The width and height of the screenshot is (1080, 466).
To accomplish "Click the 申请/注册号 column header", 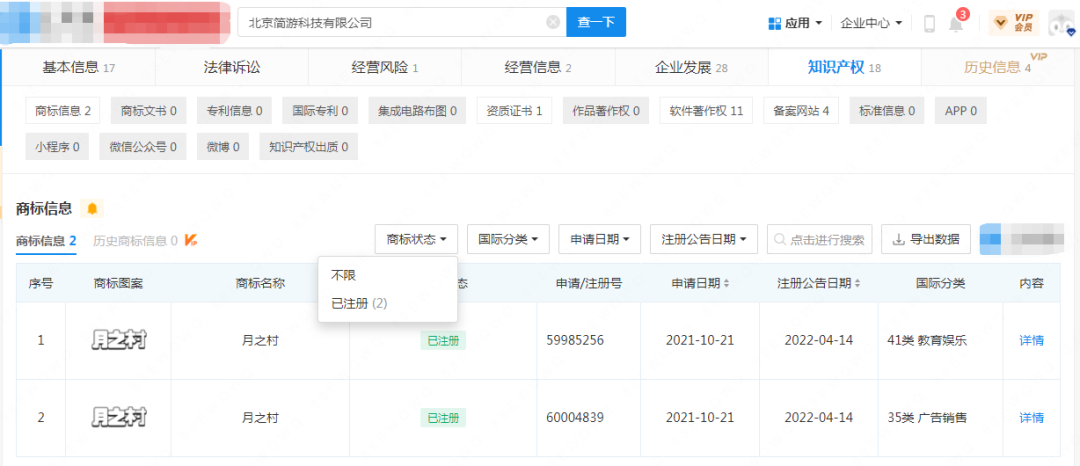I will (x=589, y=284).
